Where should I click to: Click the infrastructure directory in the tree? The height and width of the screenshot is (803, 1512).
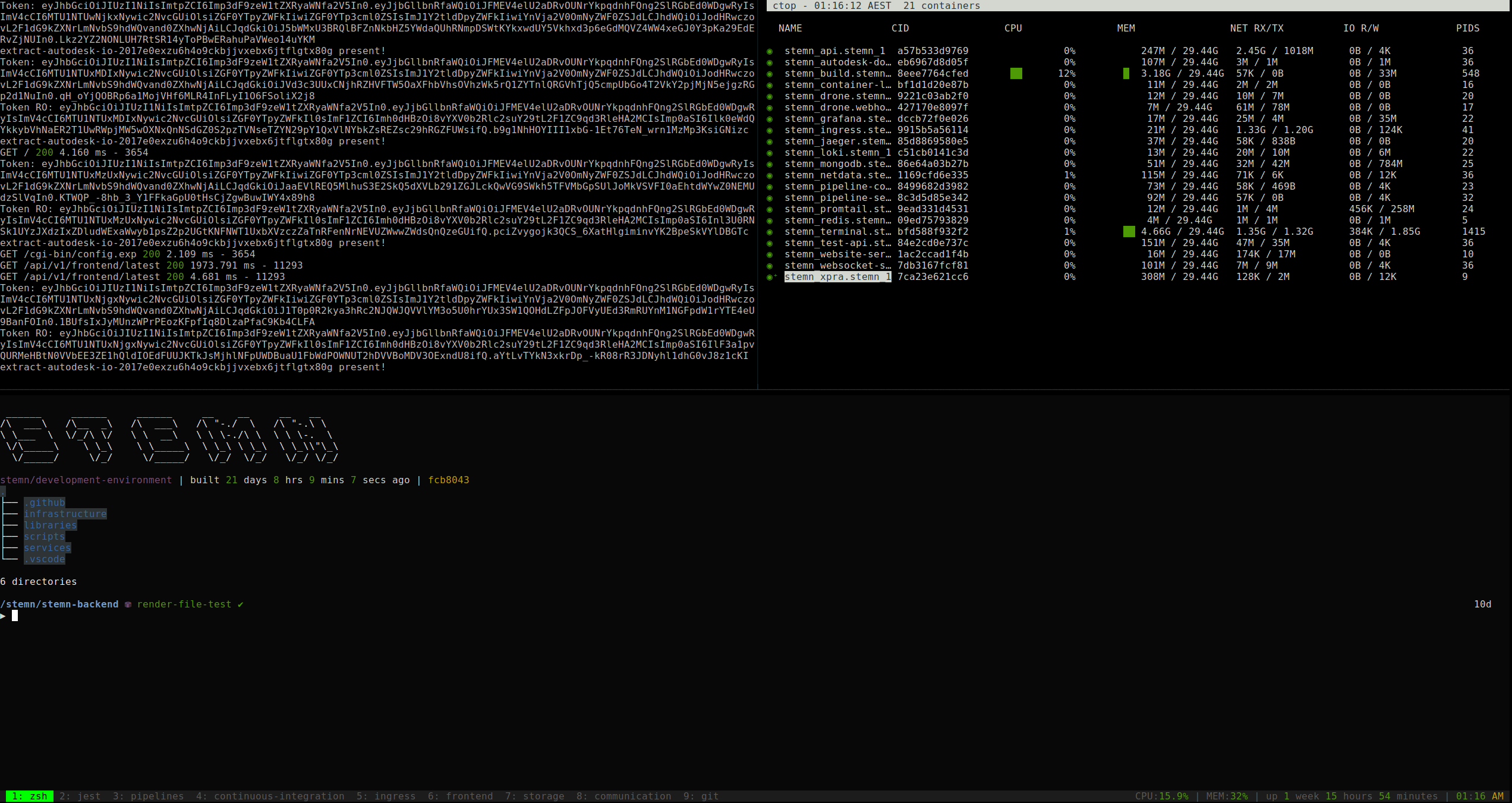click(x=65, y=514)
